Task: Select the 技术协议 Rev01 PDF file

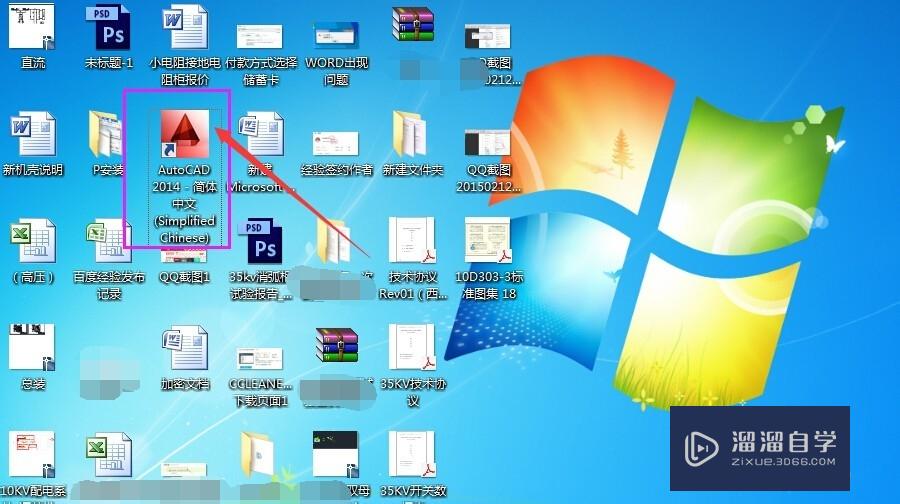Action: (412, 241)
